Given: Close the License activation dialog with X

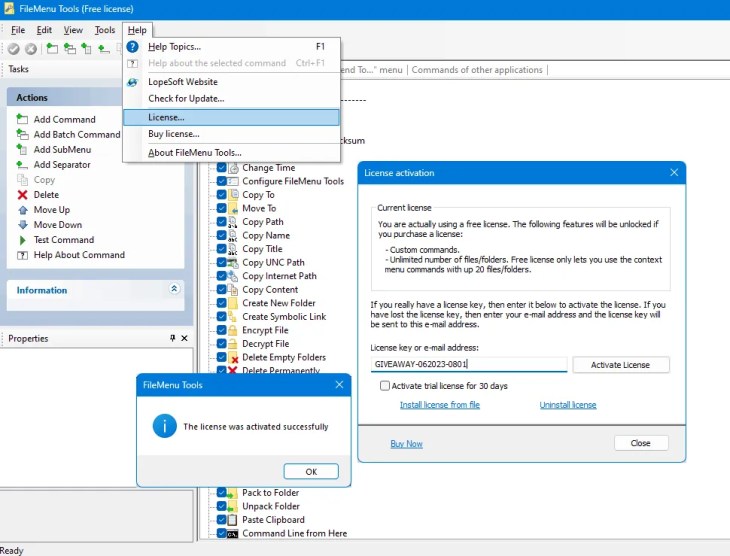Looking at the screenshot, I should click(x=674, y=172).
